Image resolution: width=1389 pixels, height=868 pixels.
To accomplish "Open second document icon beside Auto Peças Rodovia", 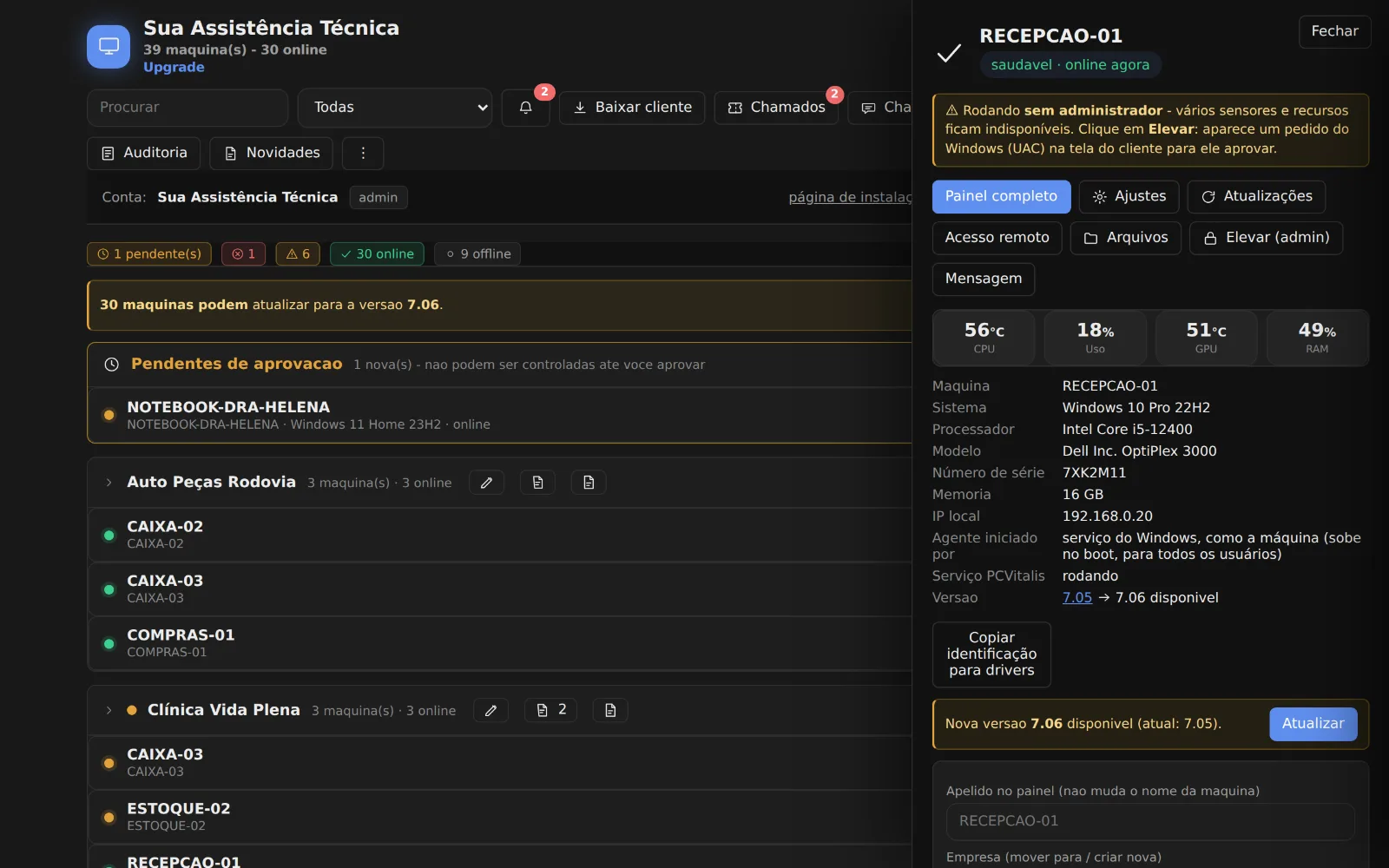I will (589, 483).
